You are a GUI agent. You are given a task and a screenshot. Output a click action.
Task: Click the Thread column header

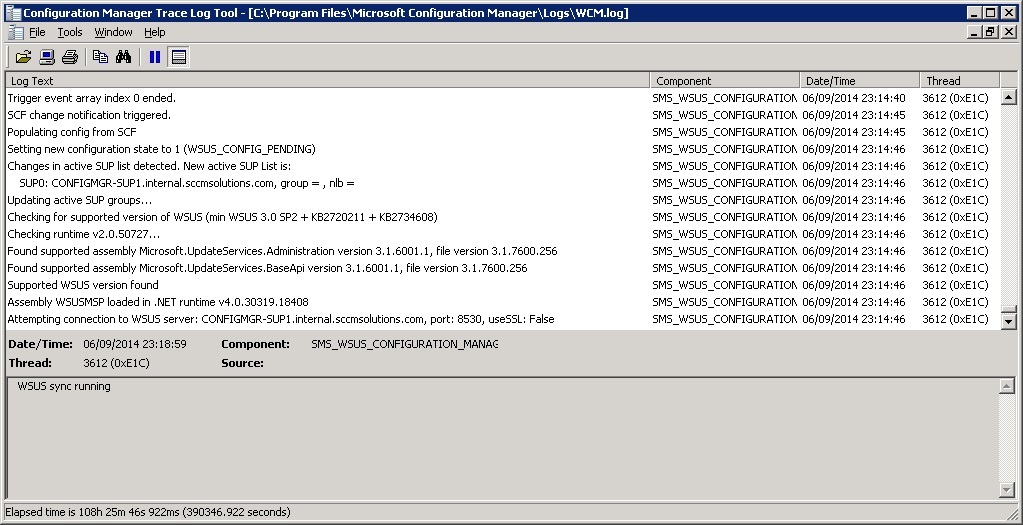pos(958,81)
